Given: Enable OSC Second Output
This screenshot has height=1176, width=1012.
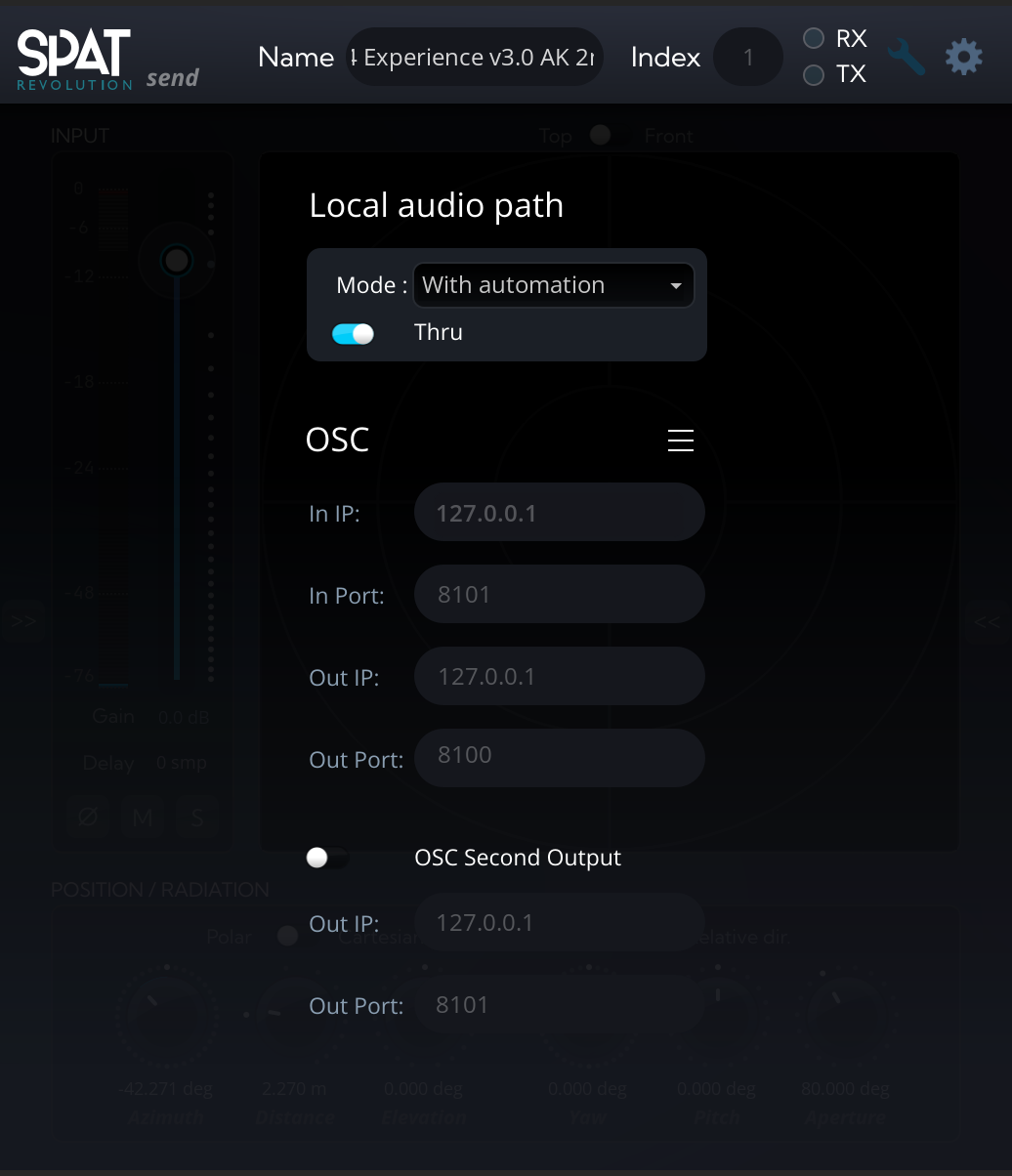Looking at the screenshot, I should 327,858.
